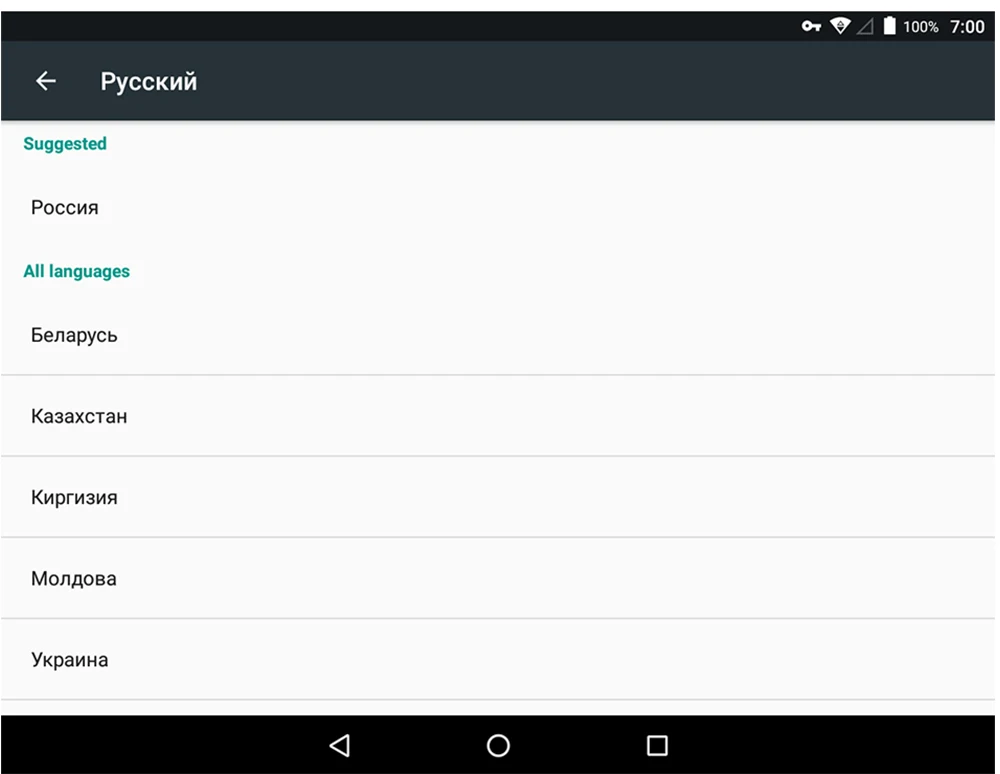The image size is (1000, 774).
Task: Tap the 100% battery percentage text
Action: tap(920, 26)
